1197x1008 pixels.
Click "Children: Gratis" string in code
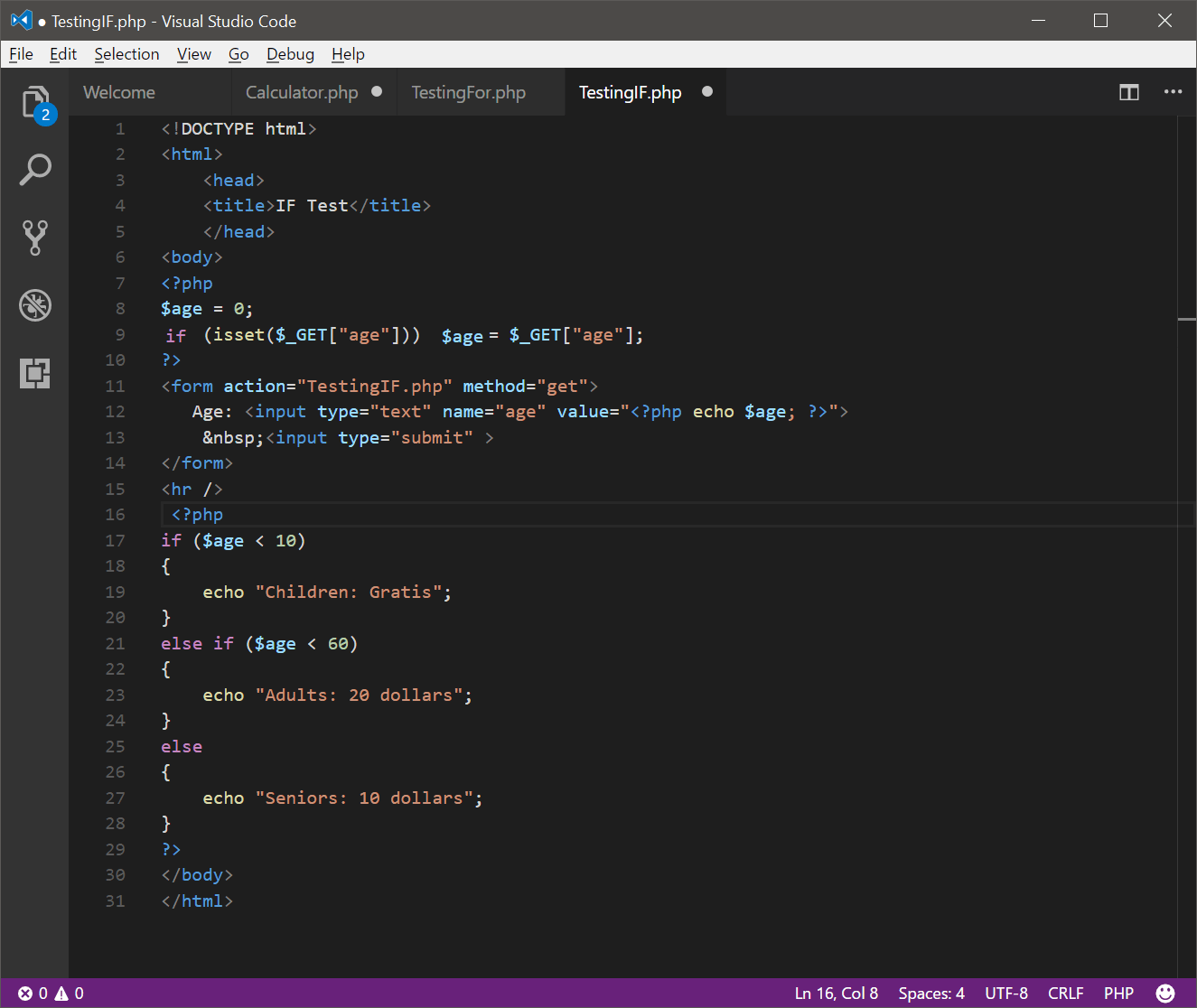pos(348,592)
